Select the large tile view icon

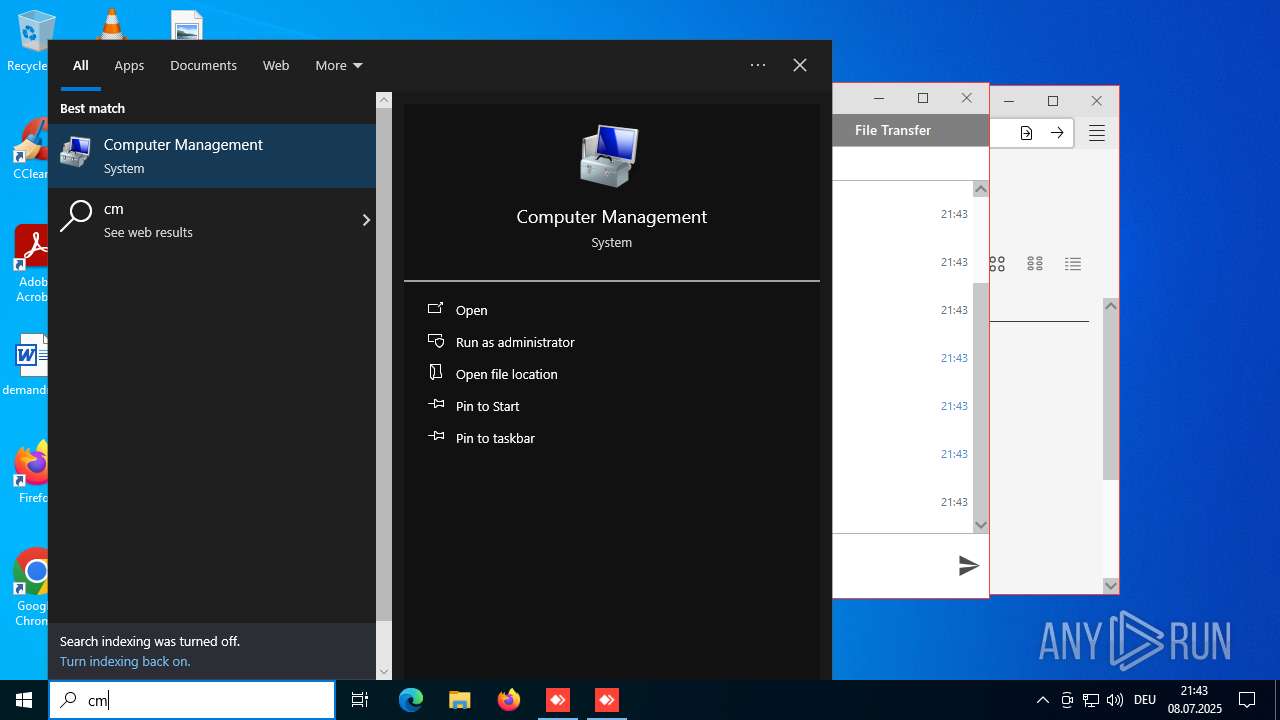pyautogui.click(x=997, y=264)
